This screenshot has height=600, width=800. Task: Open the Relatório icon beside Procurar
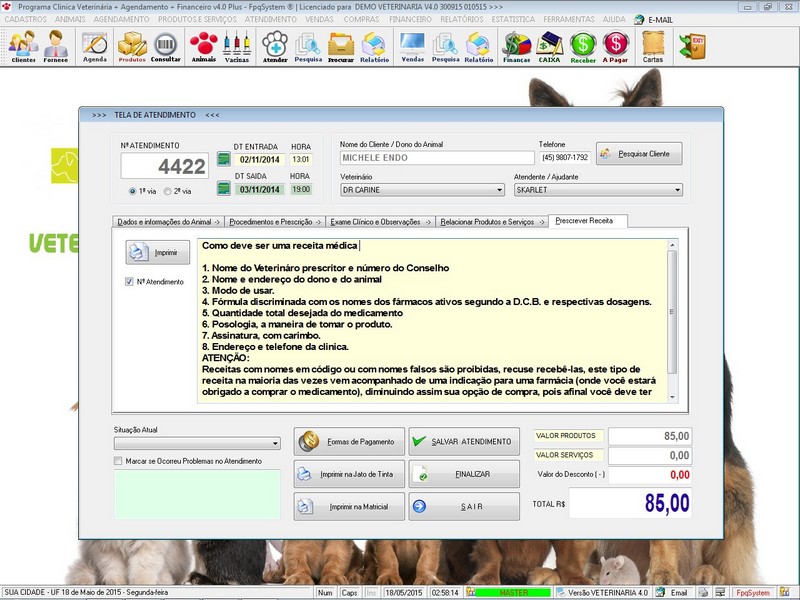tap(374, 46)
